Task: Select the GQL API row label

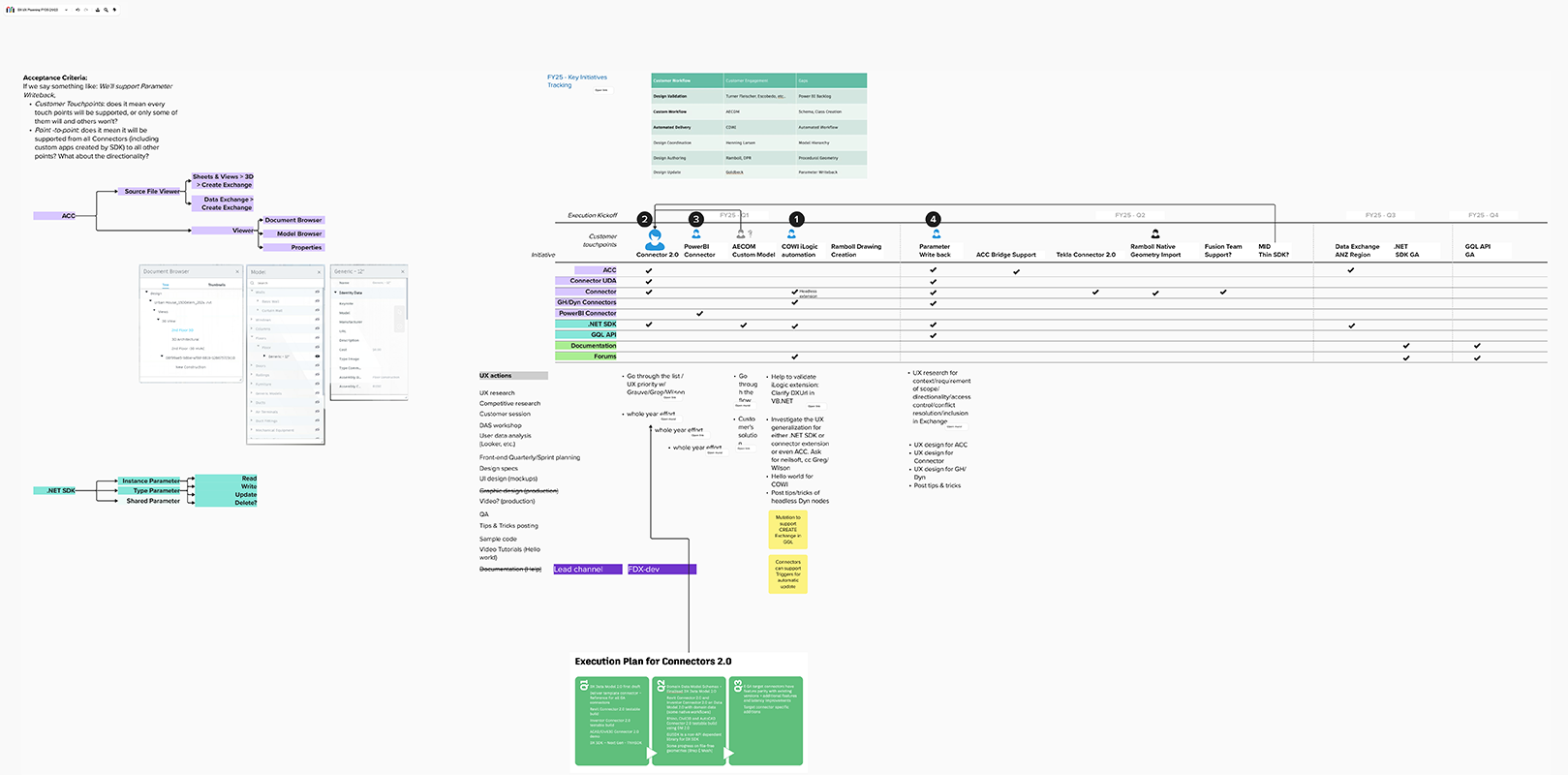Action: [587, 335]
